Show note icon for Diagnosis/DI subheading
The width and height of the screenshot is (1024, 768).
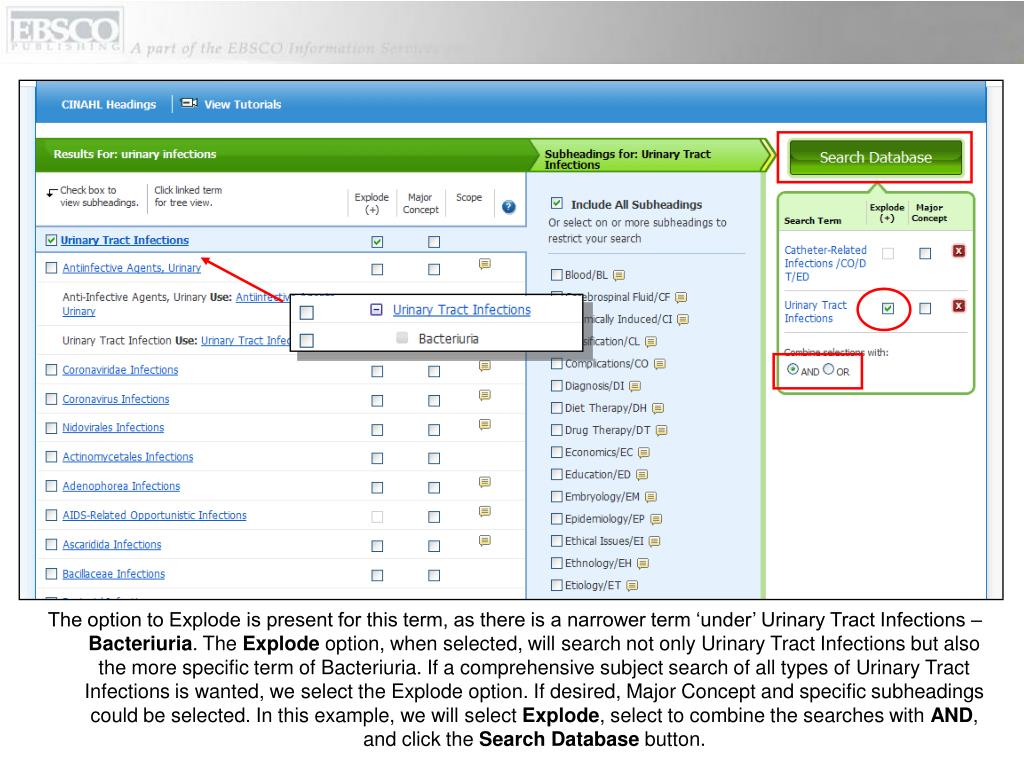(x=635, y=386)
